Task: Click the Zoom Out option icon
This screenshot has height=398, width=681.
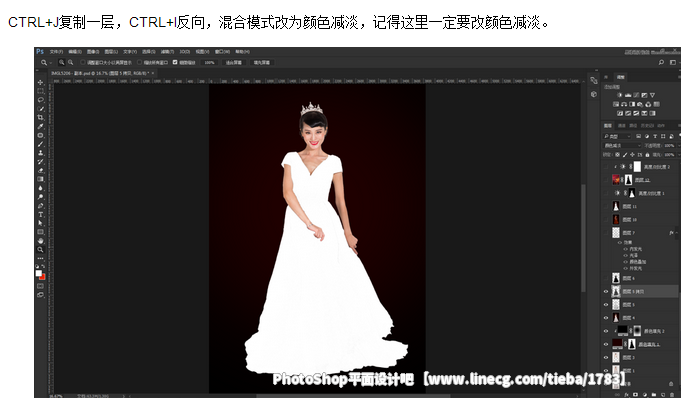Action: (70, 63)
